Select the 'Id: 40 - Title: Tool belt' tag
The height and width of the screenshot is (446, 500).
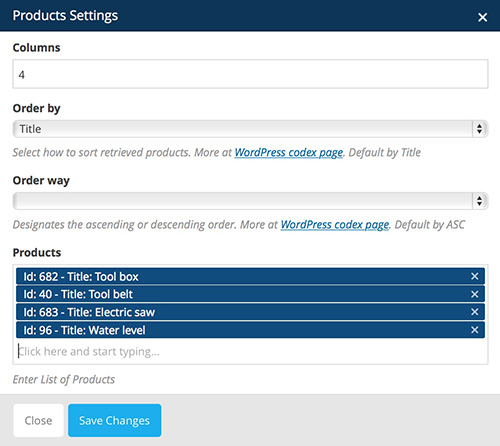(250, 294)
